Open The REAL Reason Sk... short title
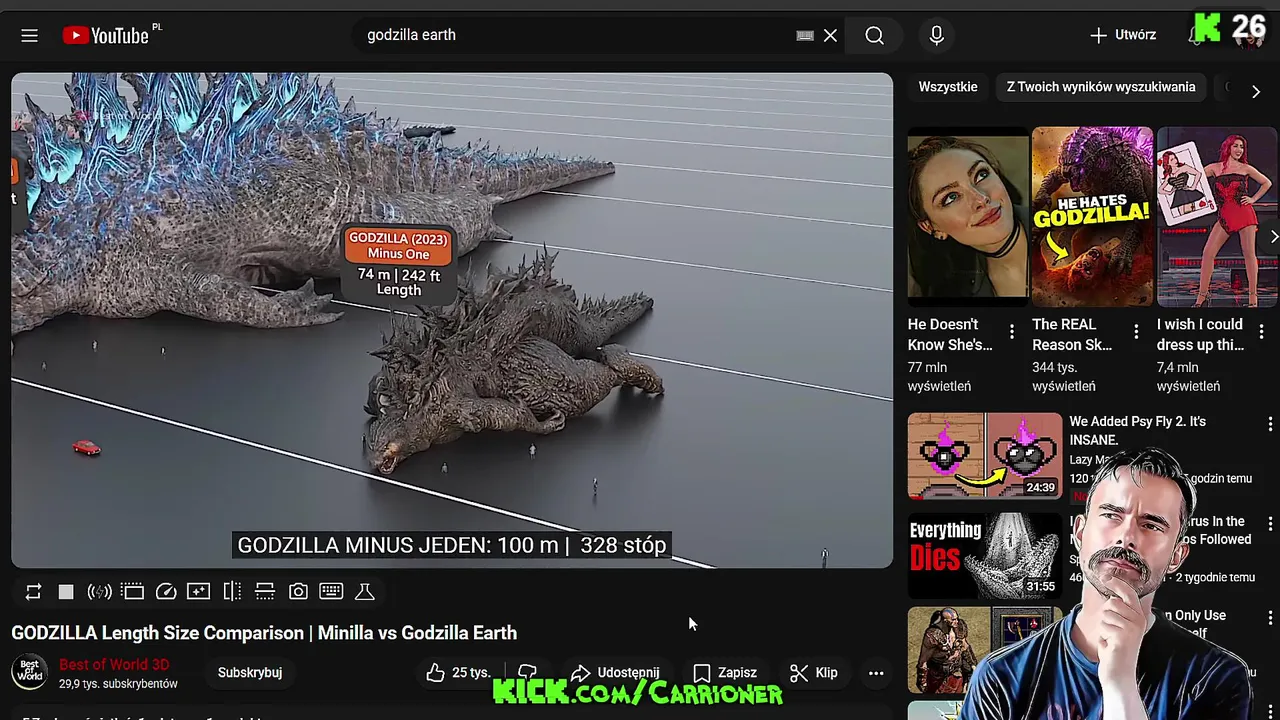This screenshot has width=1280, height=720. point(1072,335)
